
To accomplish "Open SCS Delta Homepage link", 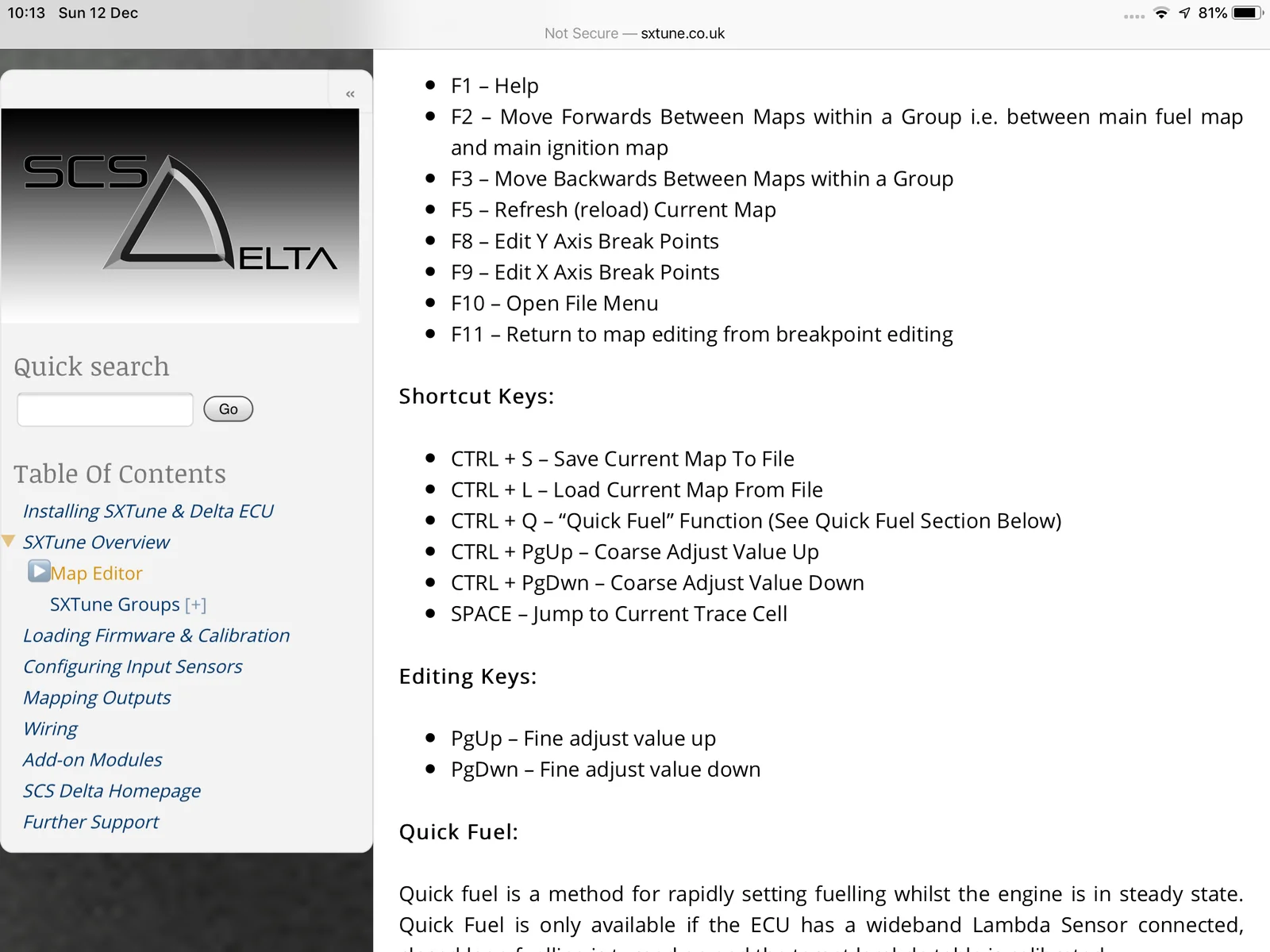I will click(x=112, y=791).
